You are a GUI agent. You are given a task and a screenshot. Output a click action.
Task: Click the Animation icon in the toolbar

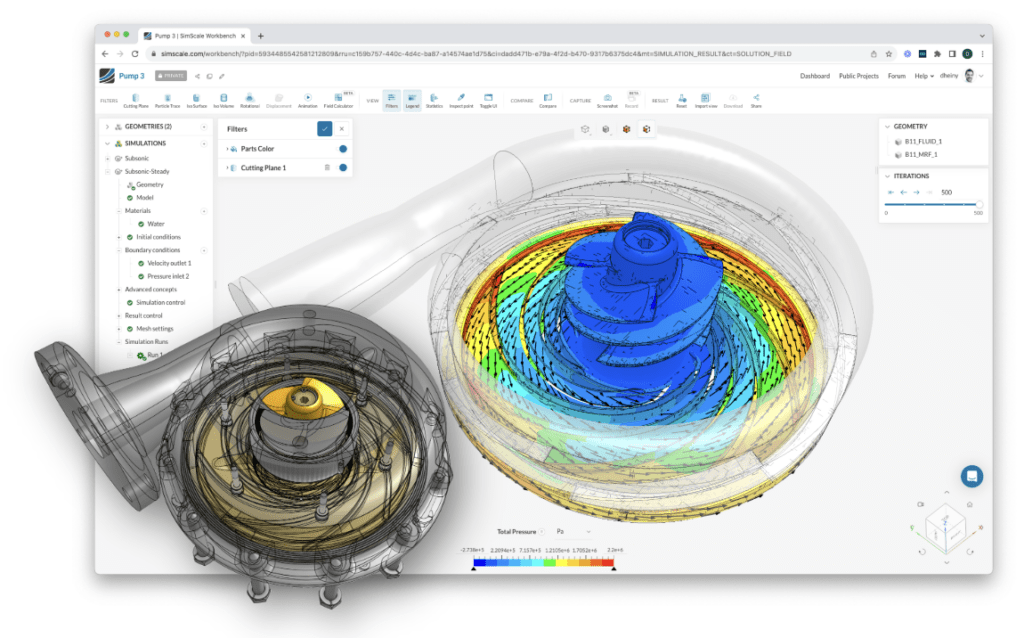tap(308, 99)
